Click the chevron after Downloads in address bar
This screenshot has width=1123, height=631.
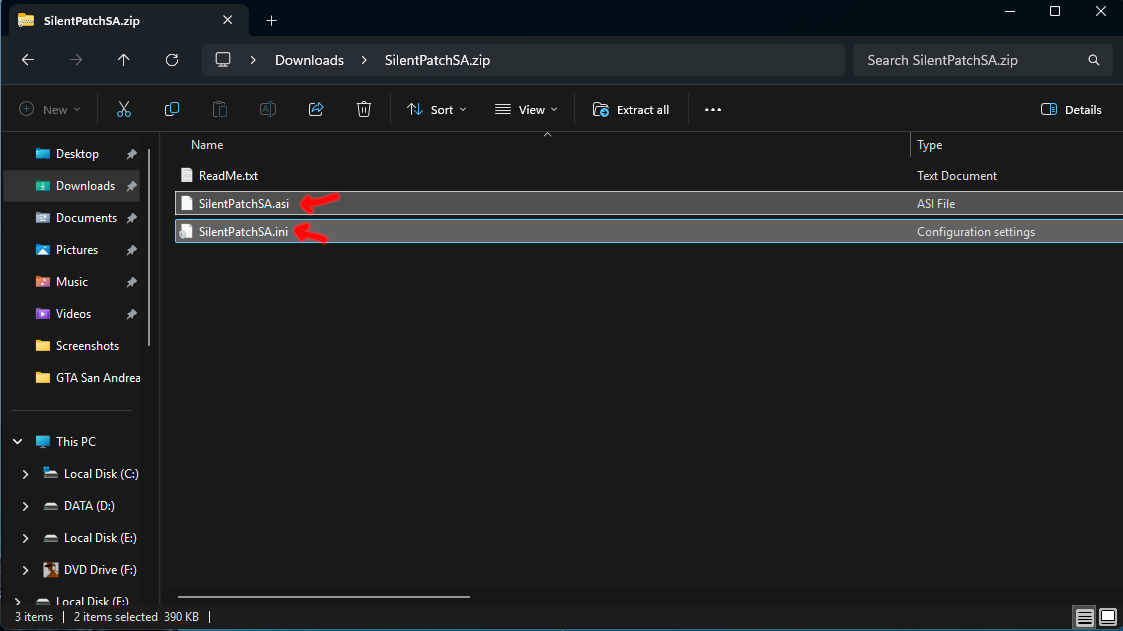[365, 60]
